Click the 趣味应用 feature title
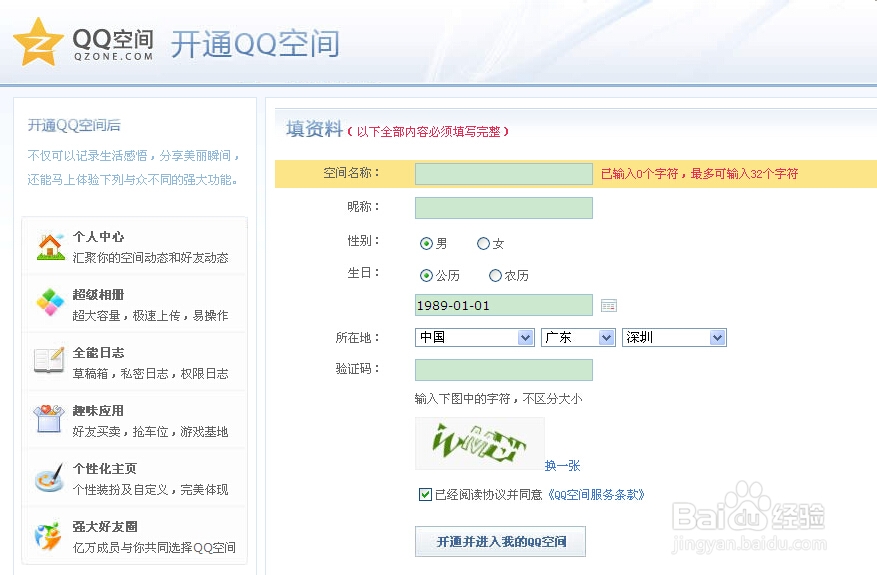This screenshot has width=877, height=575. [x=98, y=411]
